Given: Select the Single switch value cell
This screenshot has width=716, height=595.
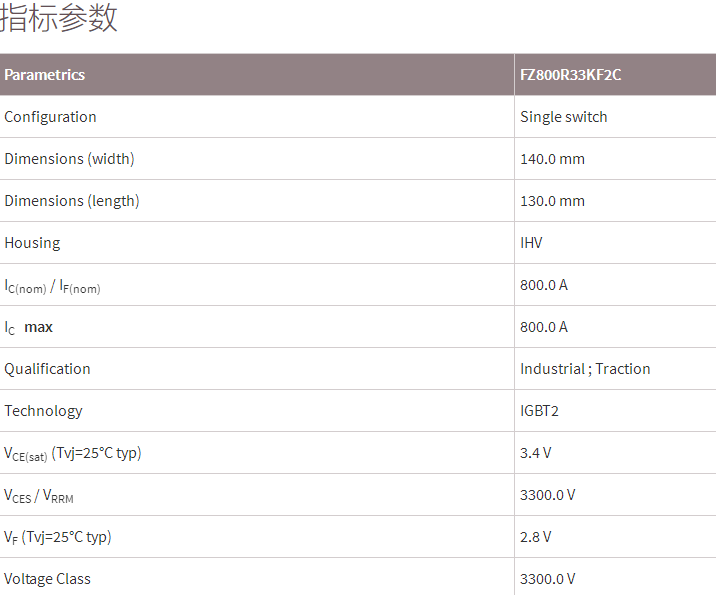Looking at the screenshot, I should 564,117.
